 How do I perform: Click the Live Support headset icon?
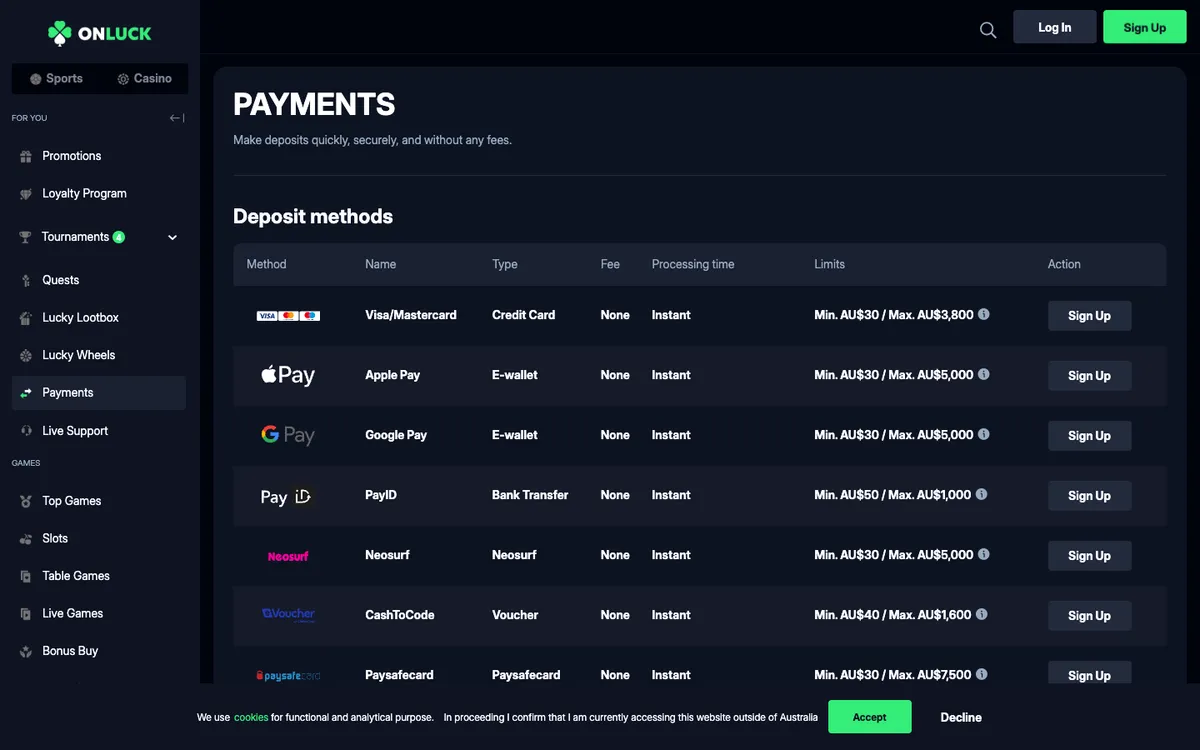(26, 431)
